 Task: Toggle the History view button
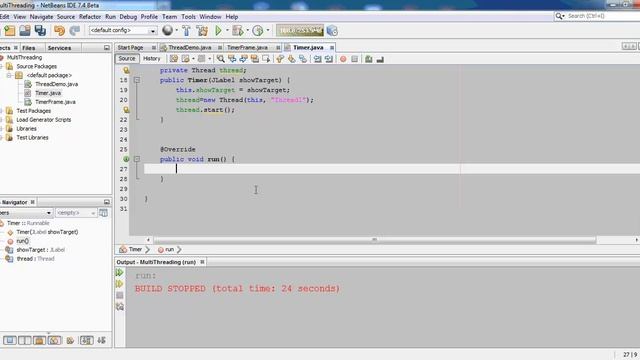pos(151,59)
